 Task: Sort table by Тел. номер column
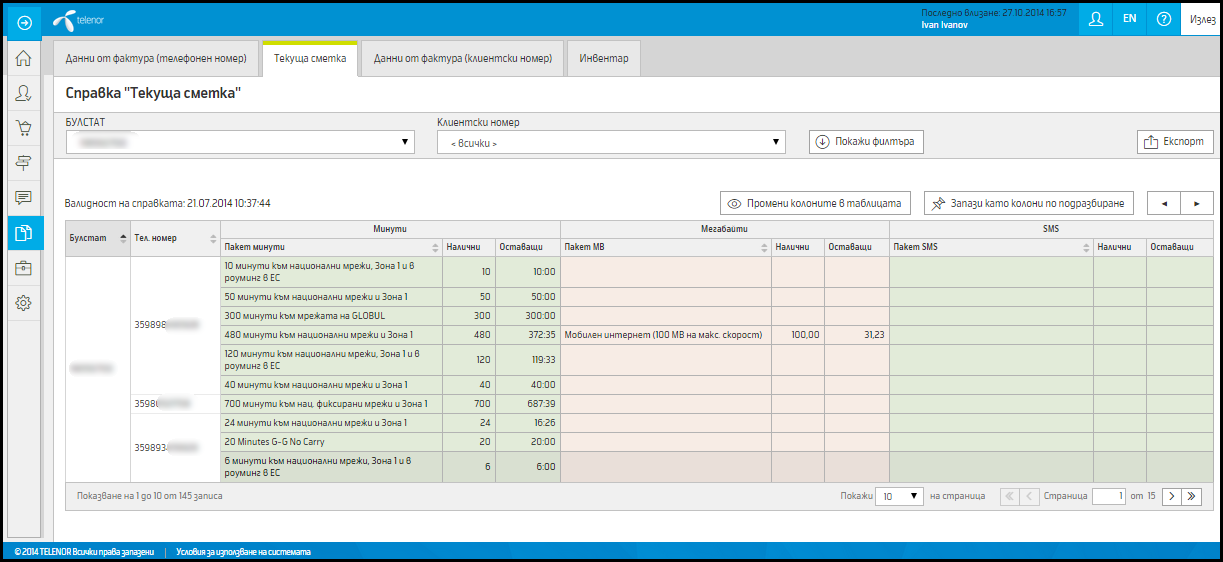click(176, 238)
